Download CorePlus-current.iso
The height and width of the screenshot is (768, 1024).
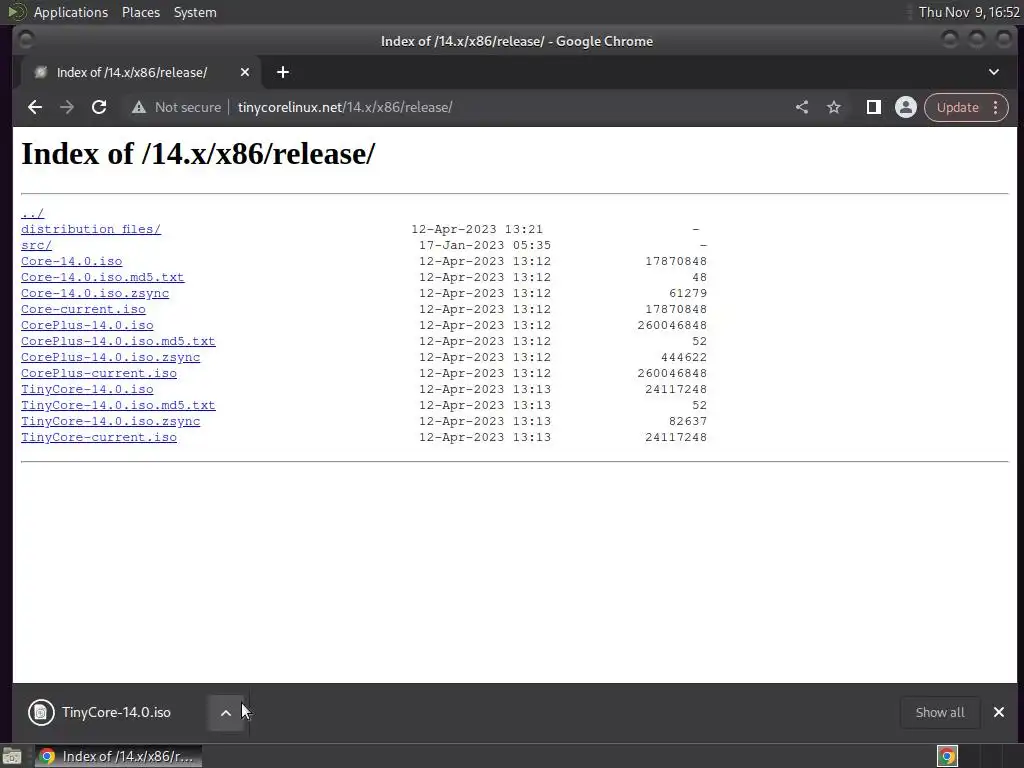99,374
